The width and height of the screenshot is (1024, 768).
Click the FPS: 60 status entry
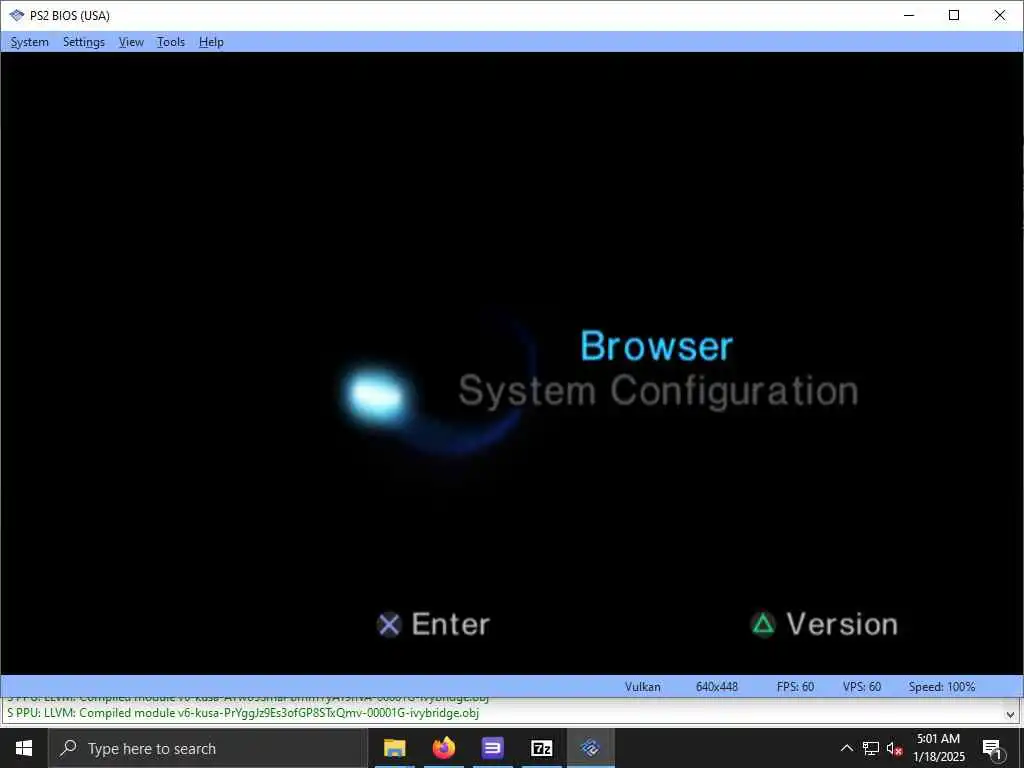pos(795,686)
